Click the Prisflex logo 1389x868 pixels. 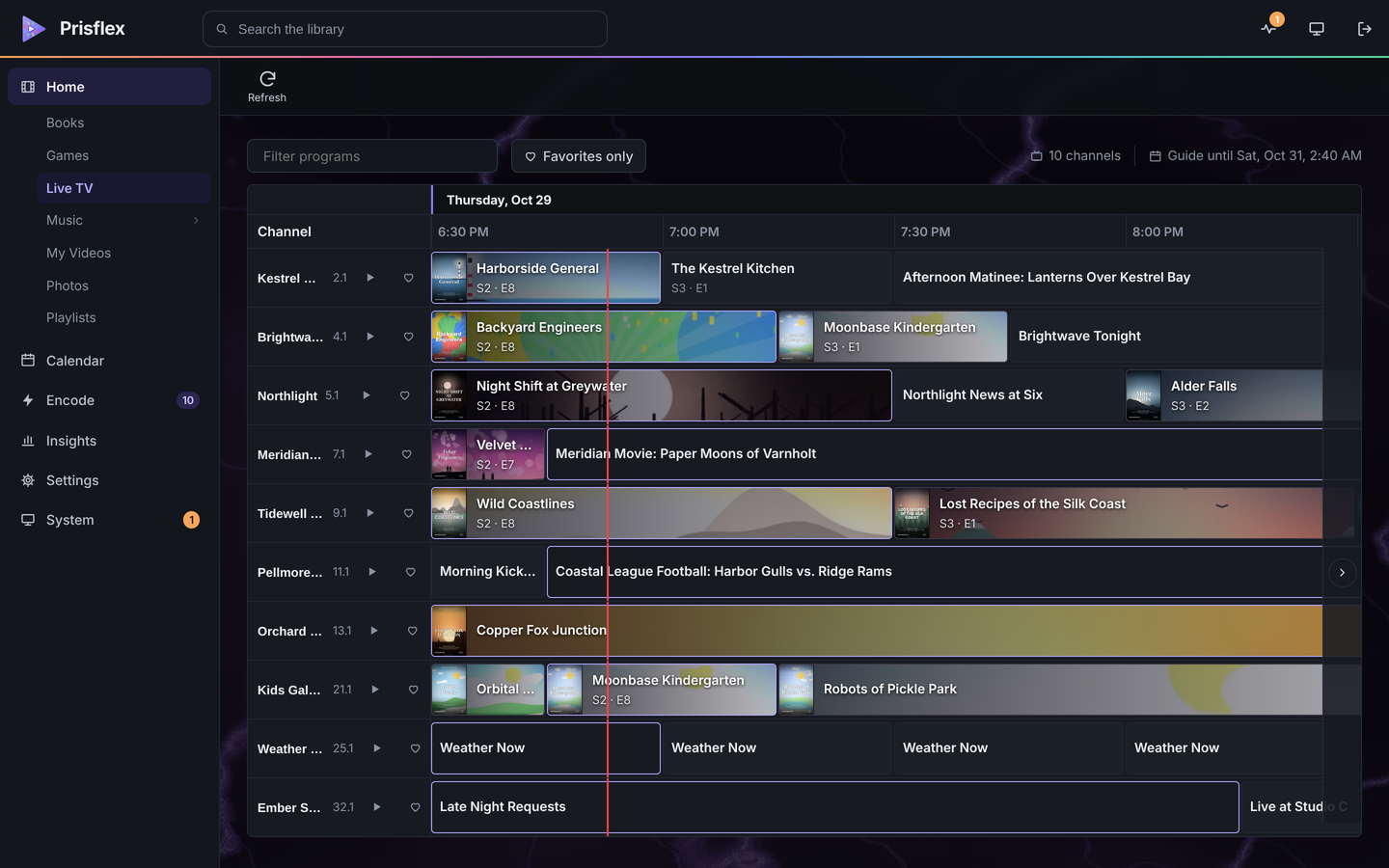click(73, 29)
